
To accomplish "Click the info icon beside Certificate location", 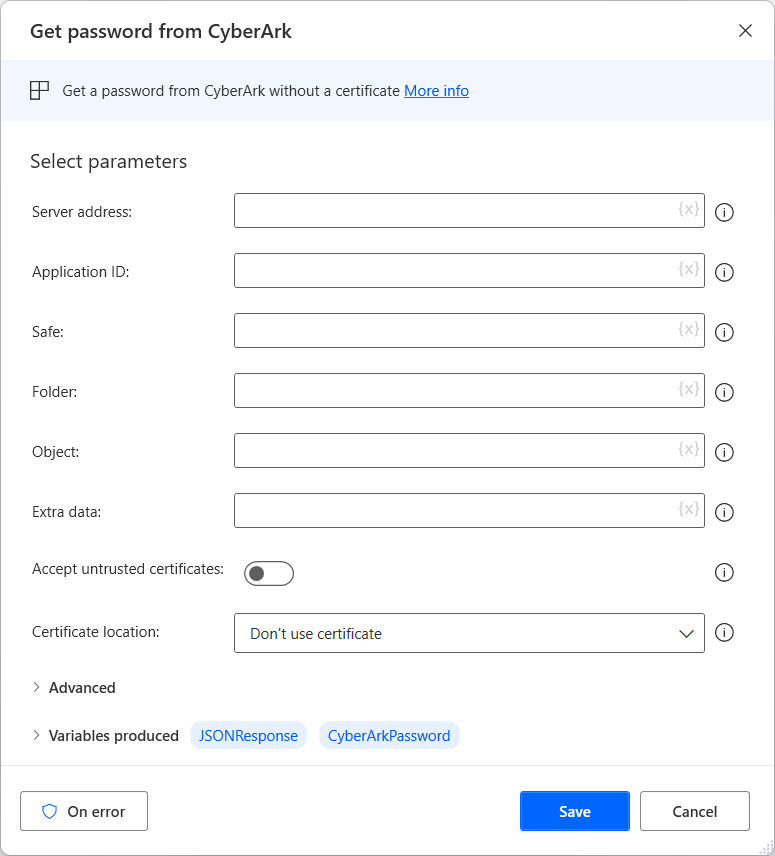I will [x=724, y=632].
